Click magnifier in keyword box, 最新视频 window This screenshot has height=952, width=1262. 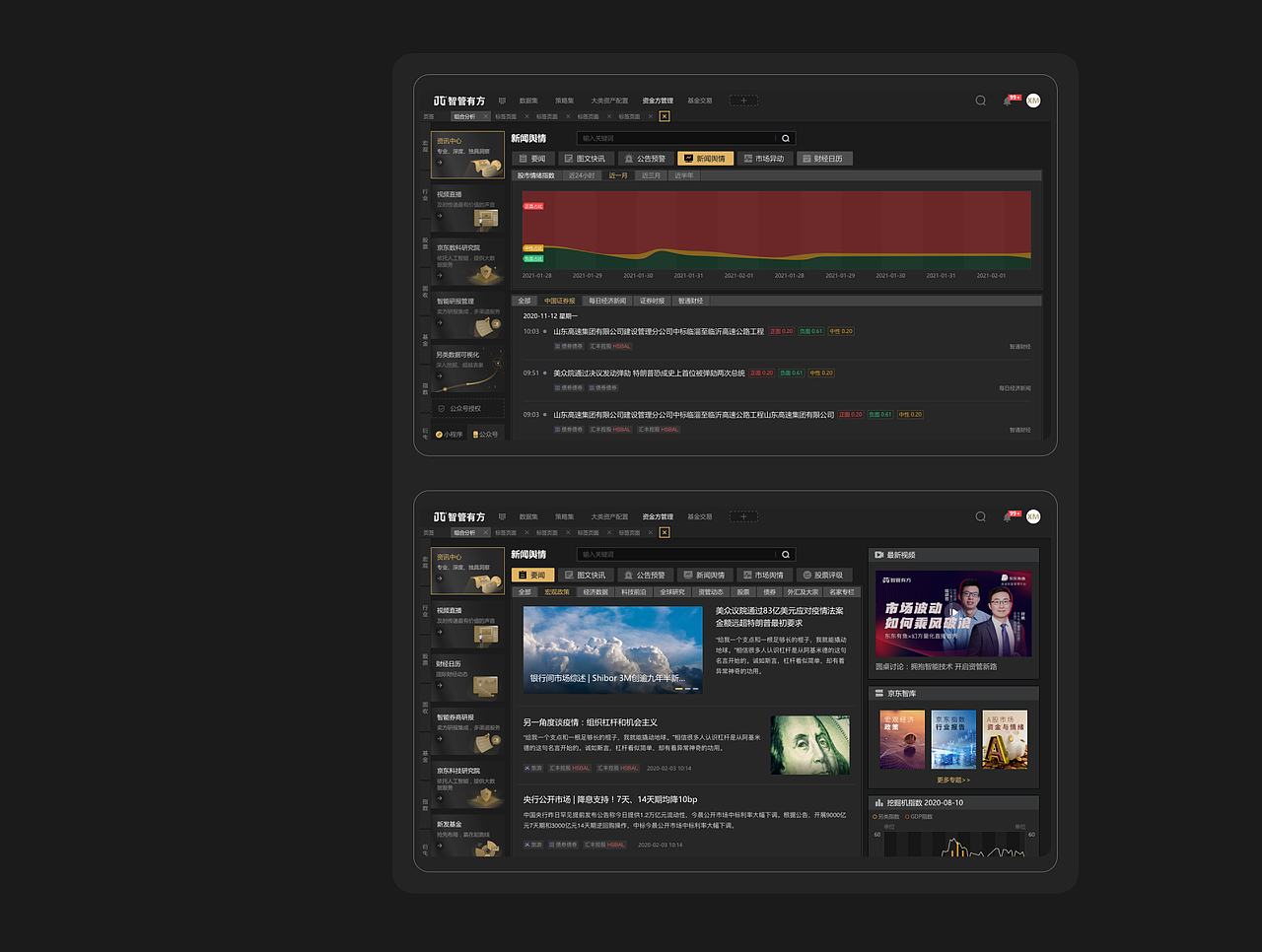click(786, 554)
